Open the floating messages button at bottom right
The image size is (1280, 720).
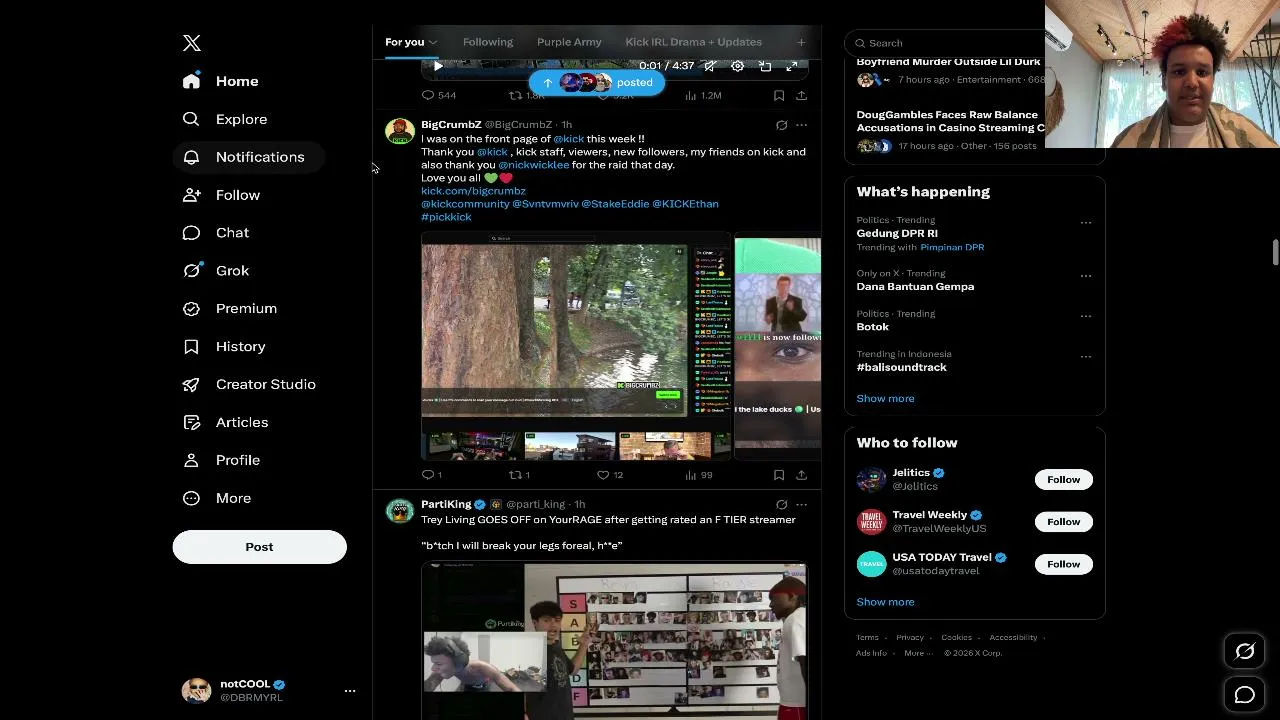(1245, 695)
